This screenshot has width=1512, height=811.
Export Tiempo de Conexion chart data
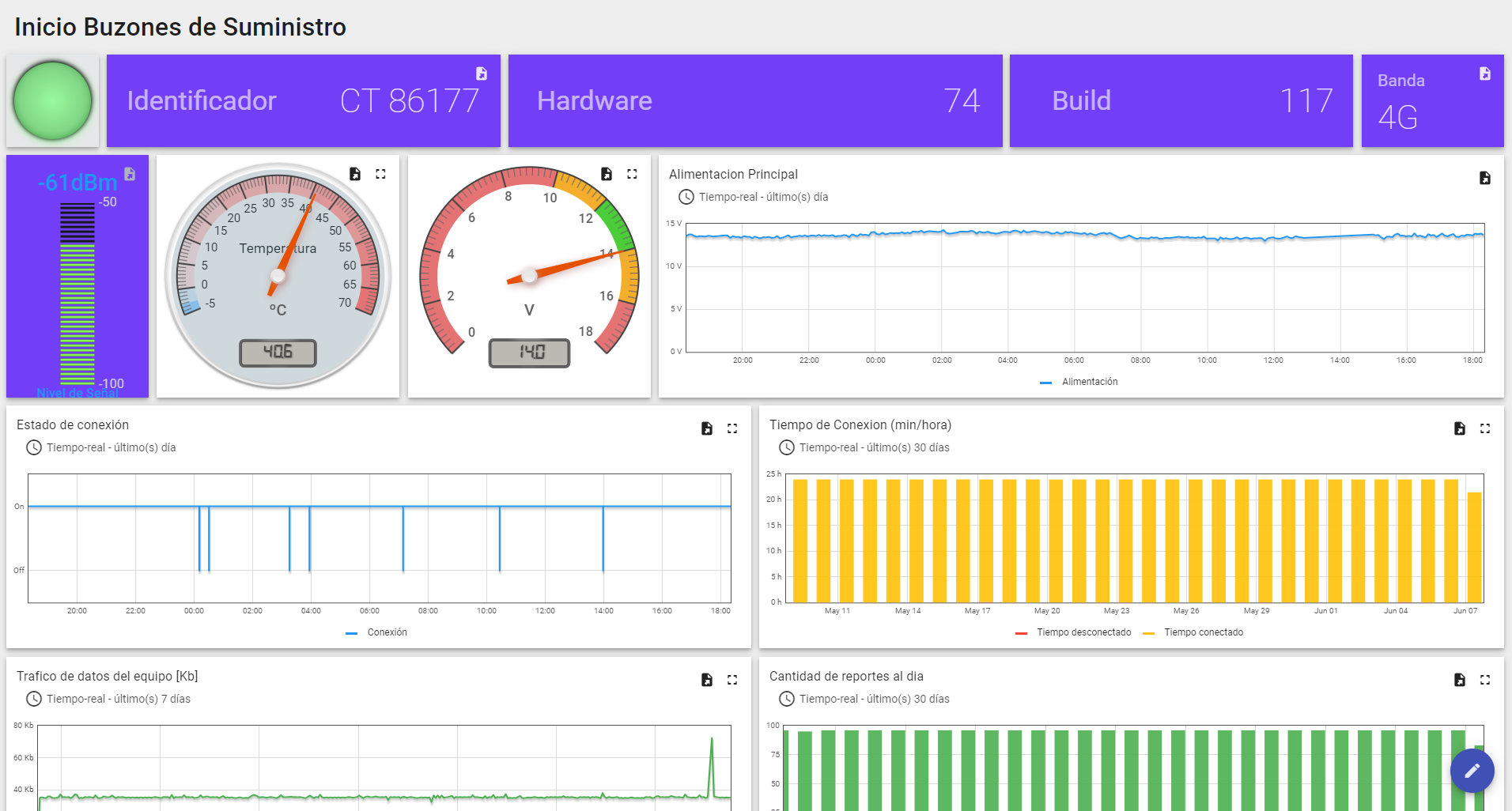1459,428
